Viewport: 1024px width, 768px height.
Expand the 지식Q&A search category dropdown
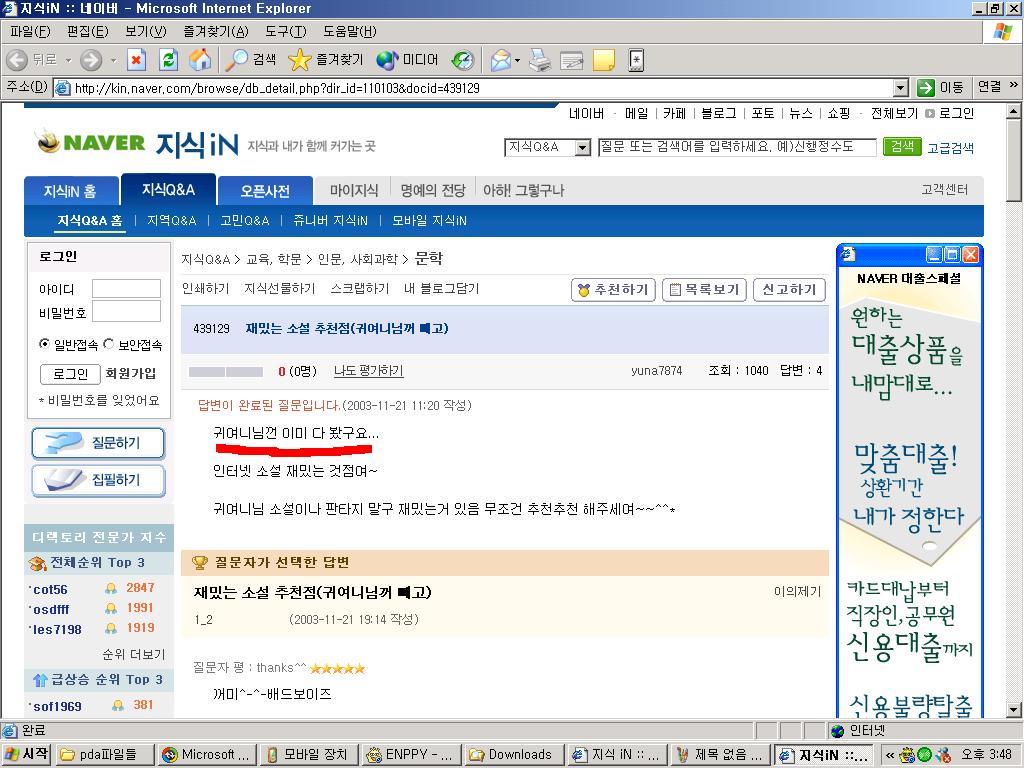tap(582, 148)
